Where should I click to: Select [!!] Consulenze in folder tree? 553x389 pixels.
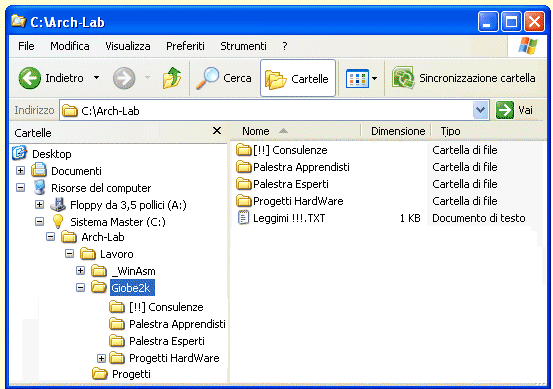point(166,307)
